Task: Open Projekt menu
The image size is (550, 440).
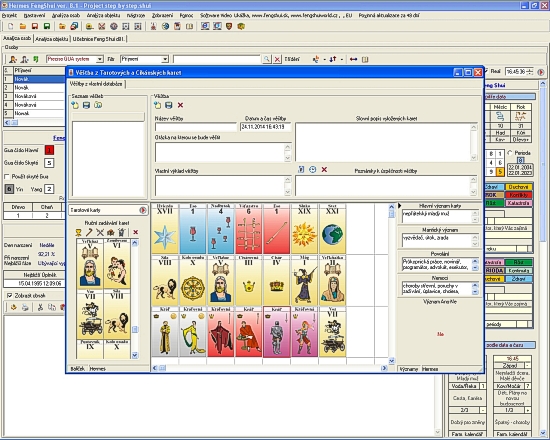Action: click(9, 15)
